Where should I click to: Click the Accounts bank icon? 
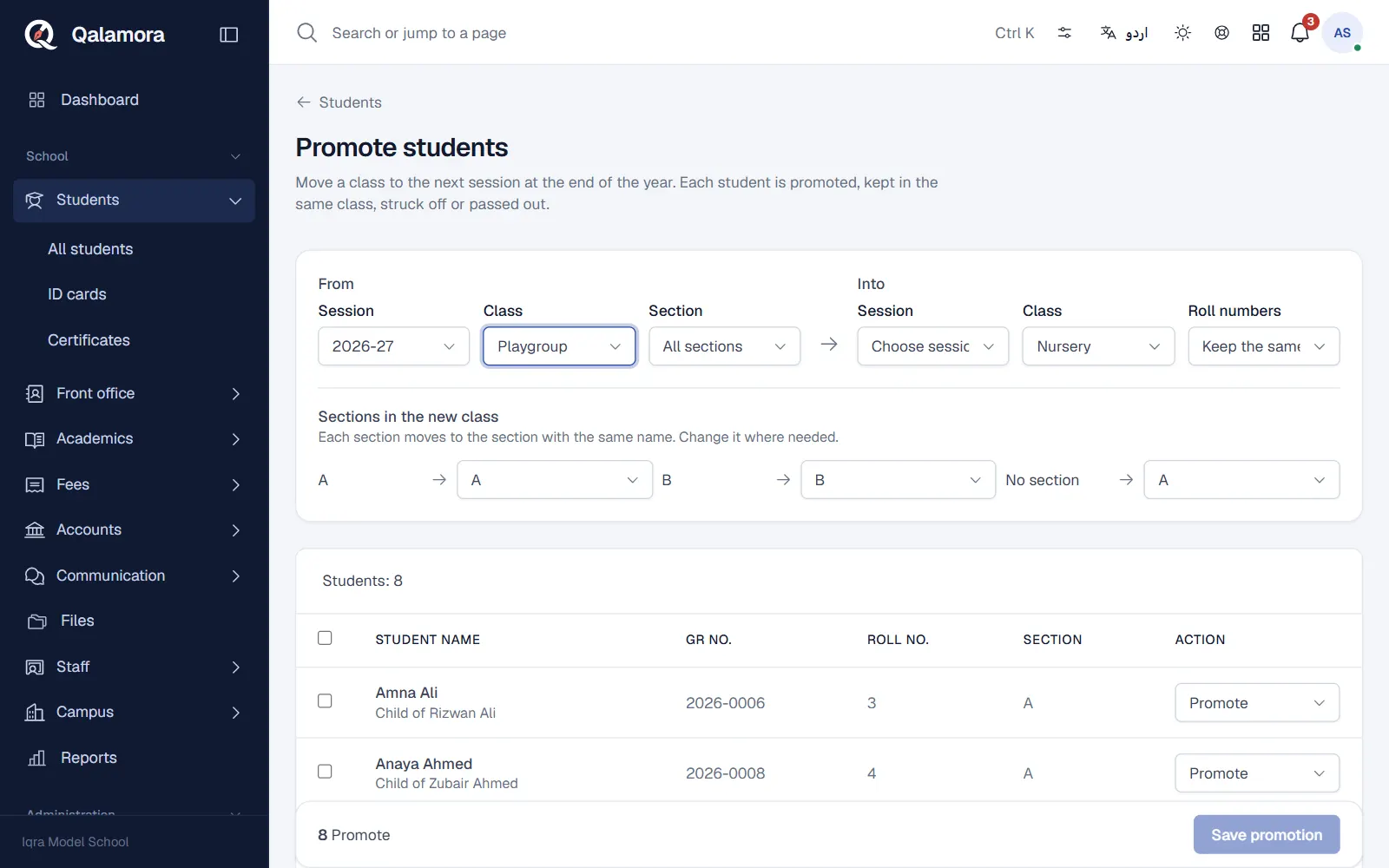point(34,530)
